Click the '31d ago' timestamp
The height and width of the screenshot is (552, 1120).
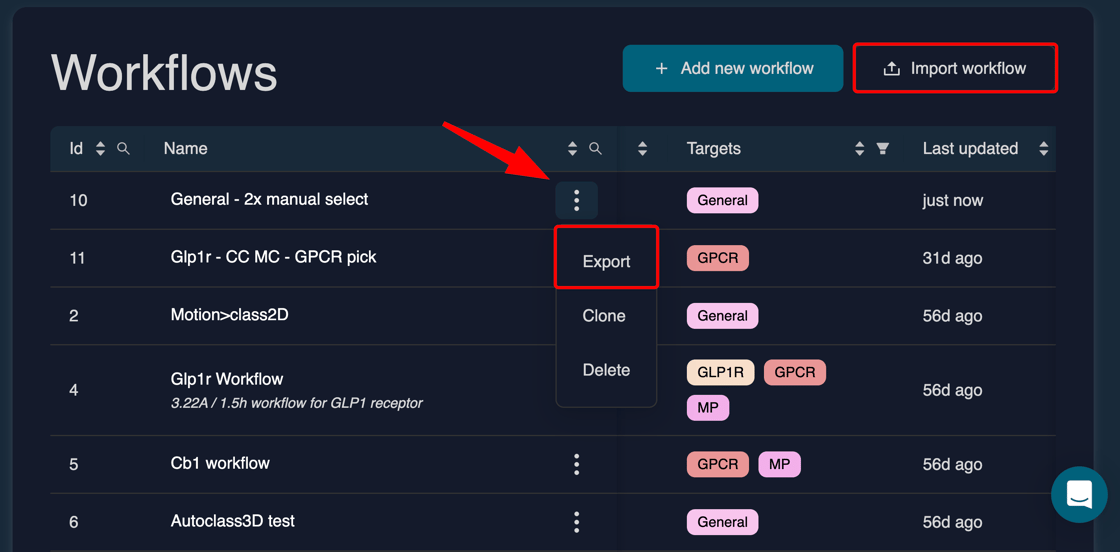[952, 259]
